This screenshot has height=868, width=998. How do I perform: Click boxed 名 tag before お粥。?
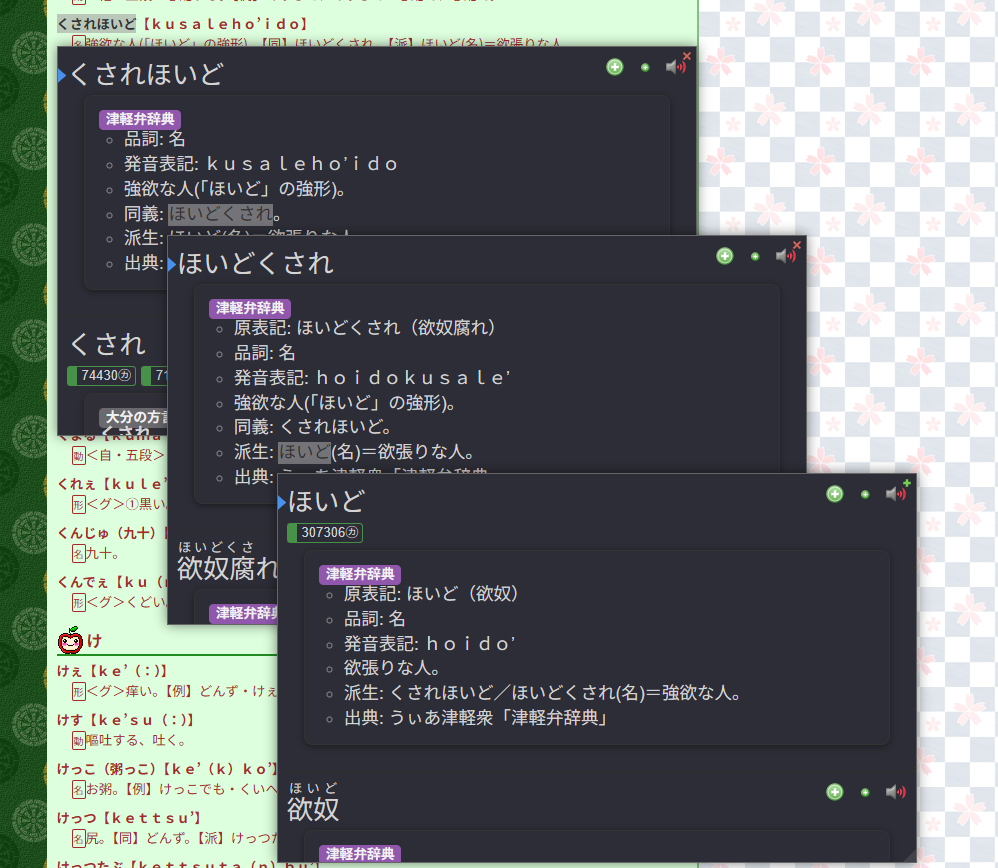click(78, 790)
